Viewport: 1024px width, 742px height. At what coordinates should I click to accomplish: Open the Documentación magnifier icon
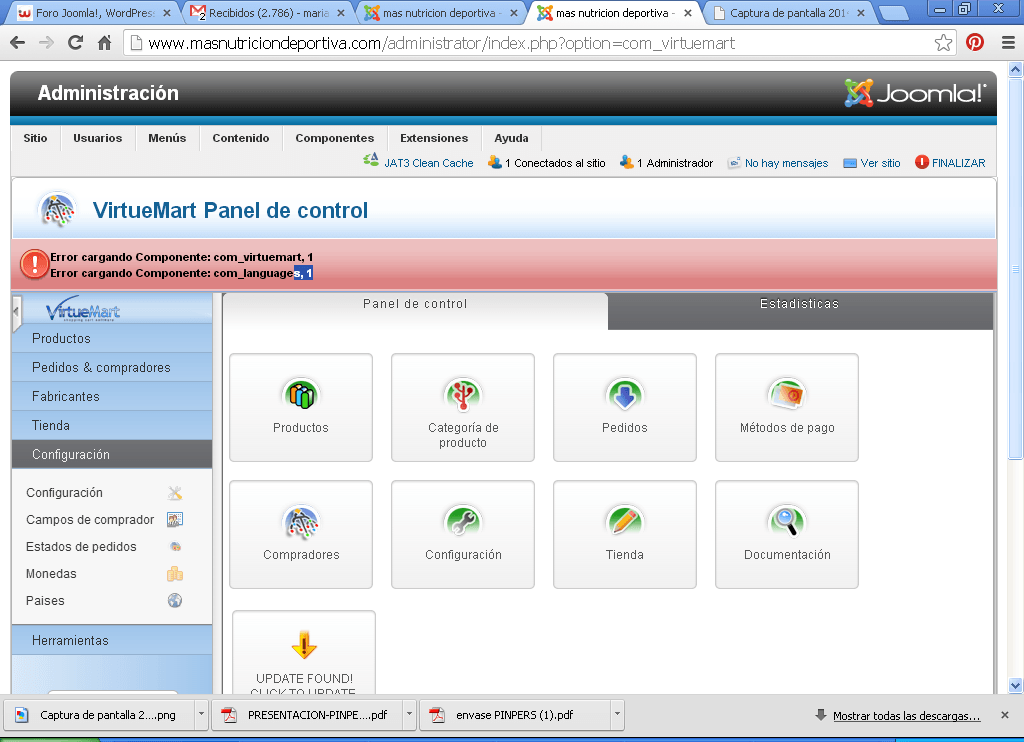click(786, 522)
